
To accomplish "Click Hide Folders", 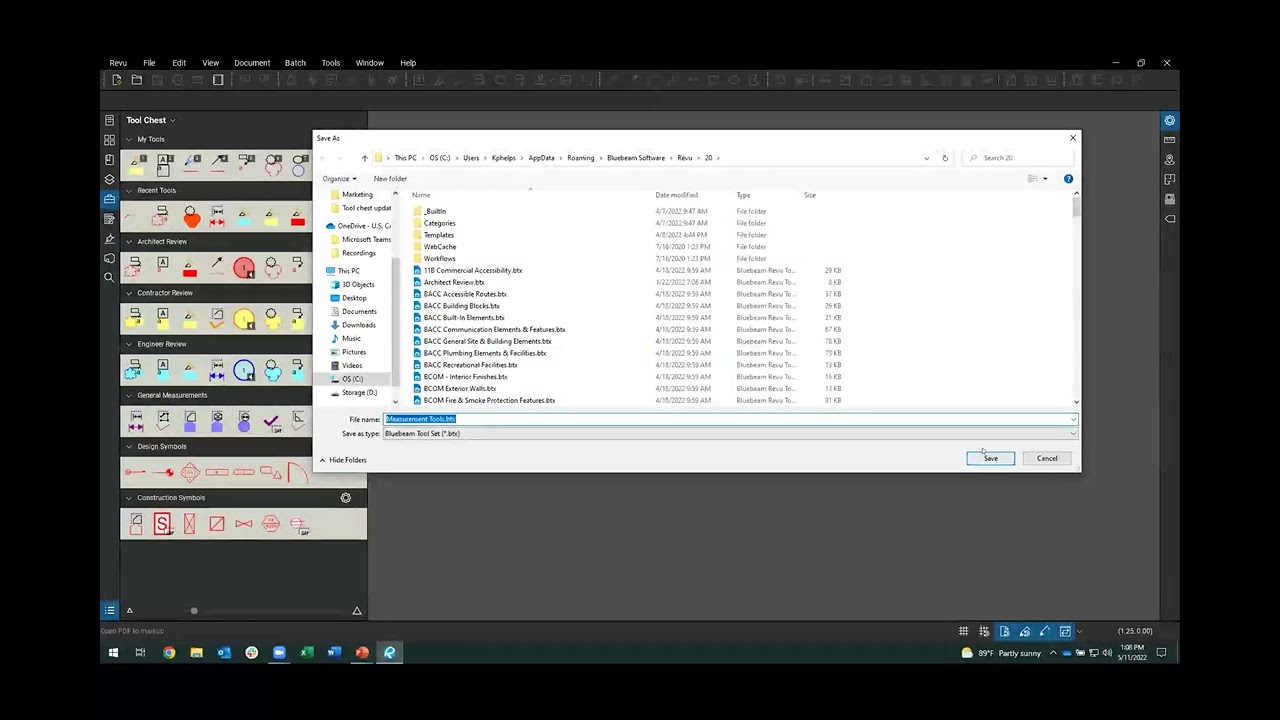I will tap(343, 460).
